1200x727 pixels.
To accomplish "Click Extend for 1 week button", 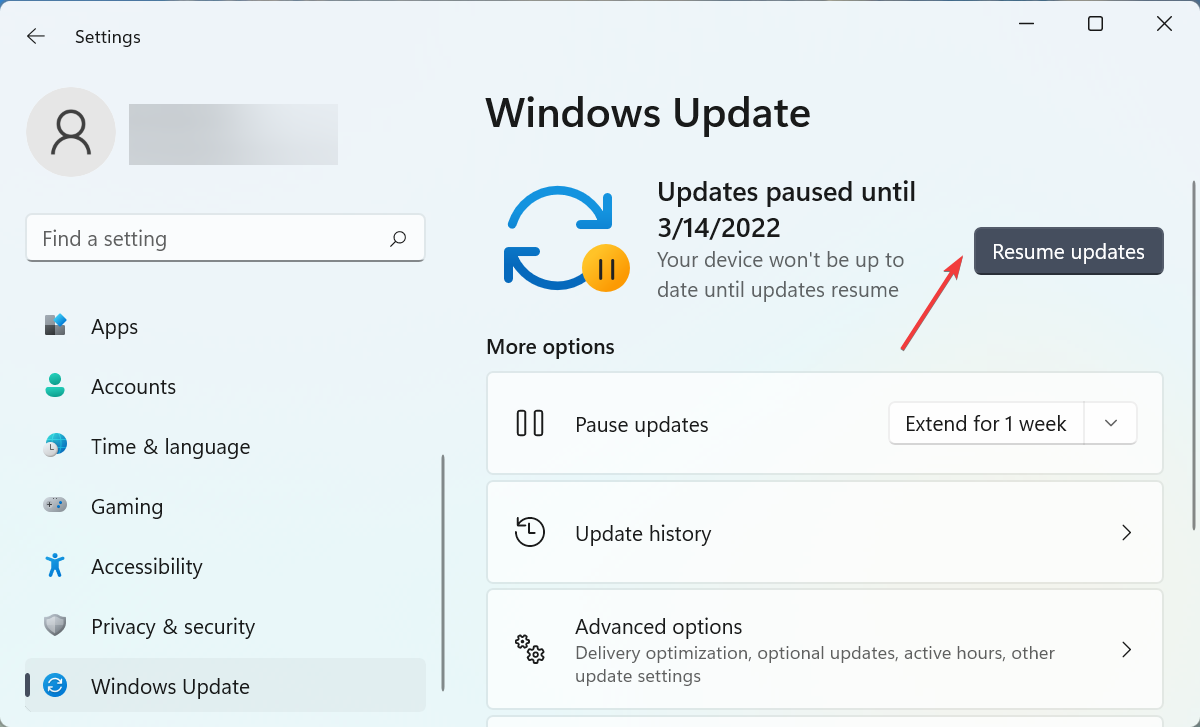I will (x=986, y=424).
